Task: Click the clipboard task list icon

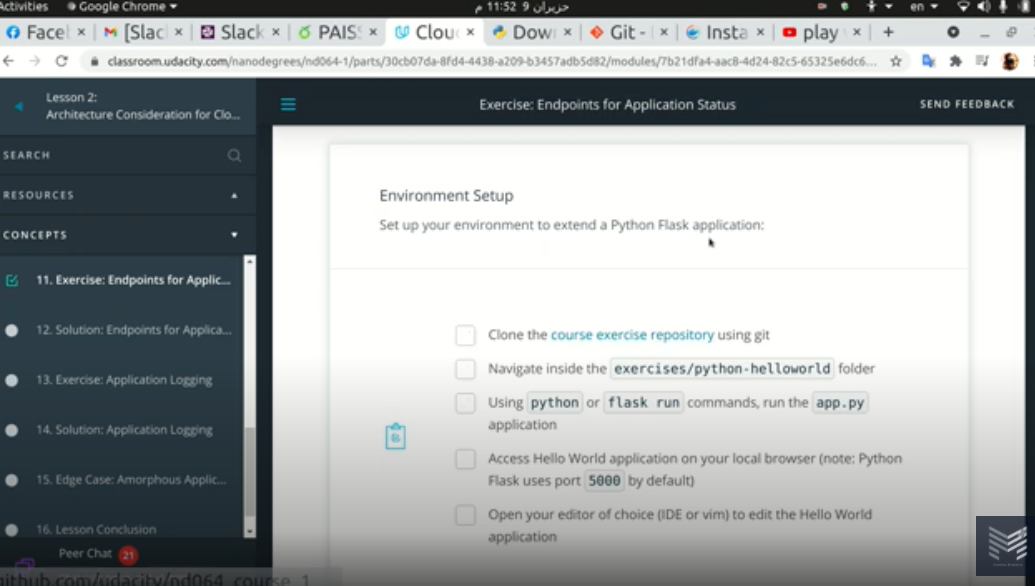Action: pos(395,436)
